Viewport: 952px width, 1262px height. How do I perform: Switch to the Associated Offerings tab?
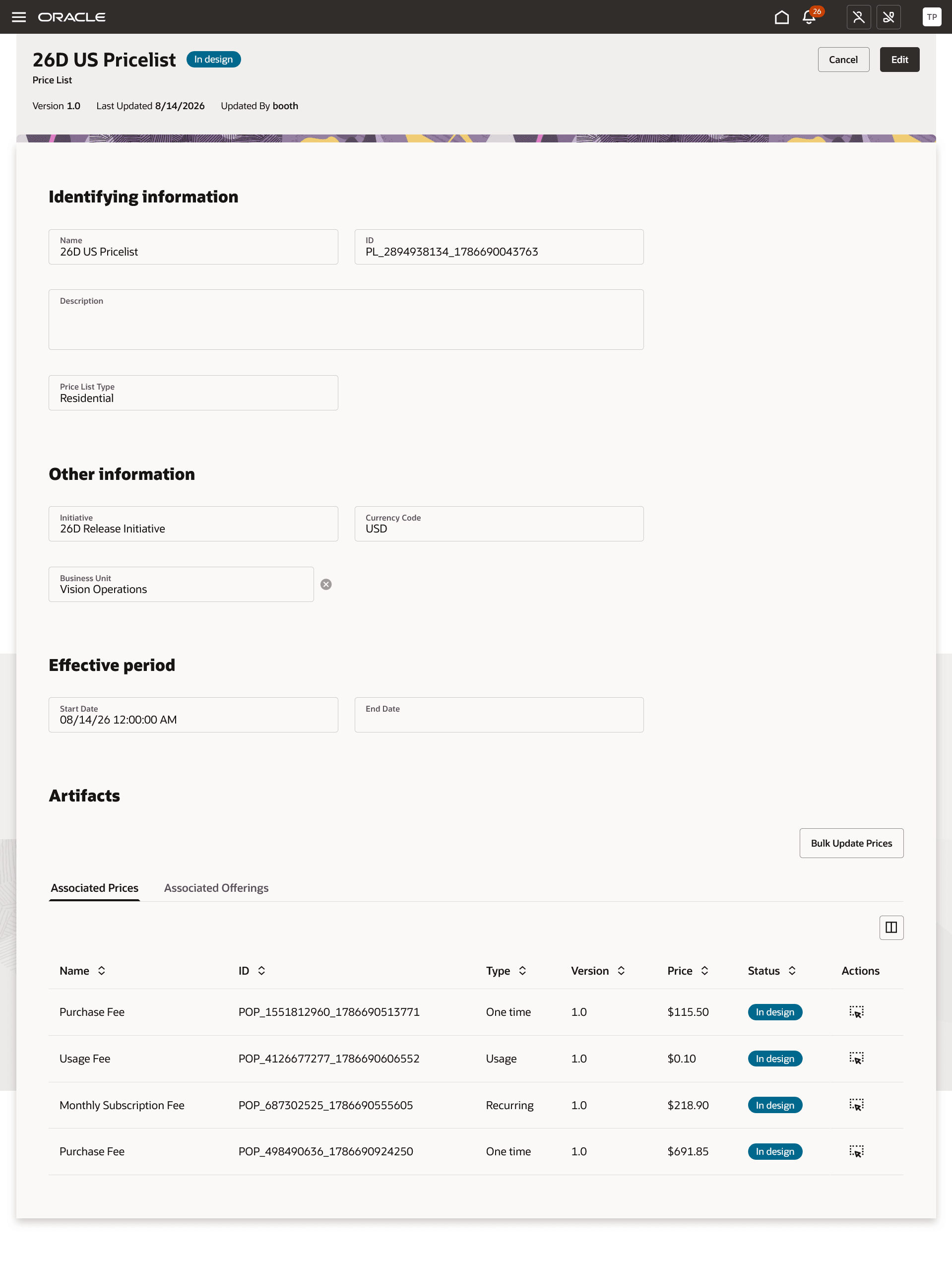[x=216, y=888]
